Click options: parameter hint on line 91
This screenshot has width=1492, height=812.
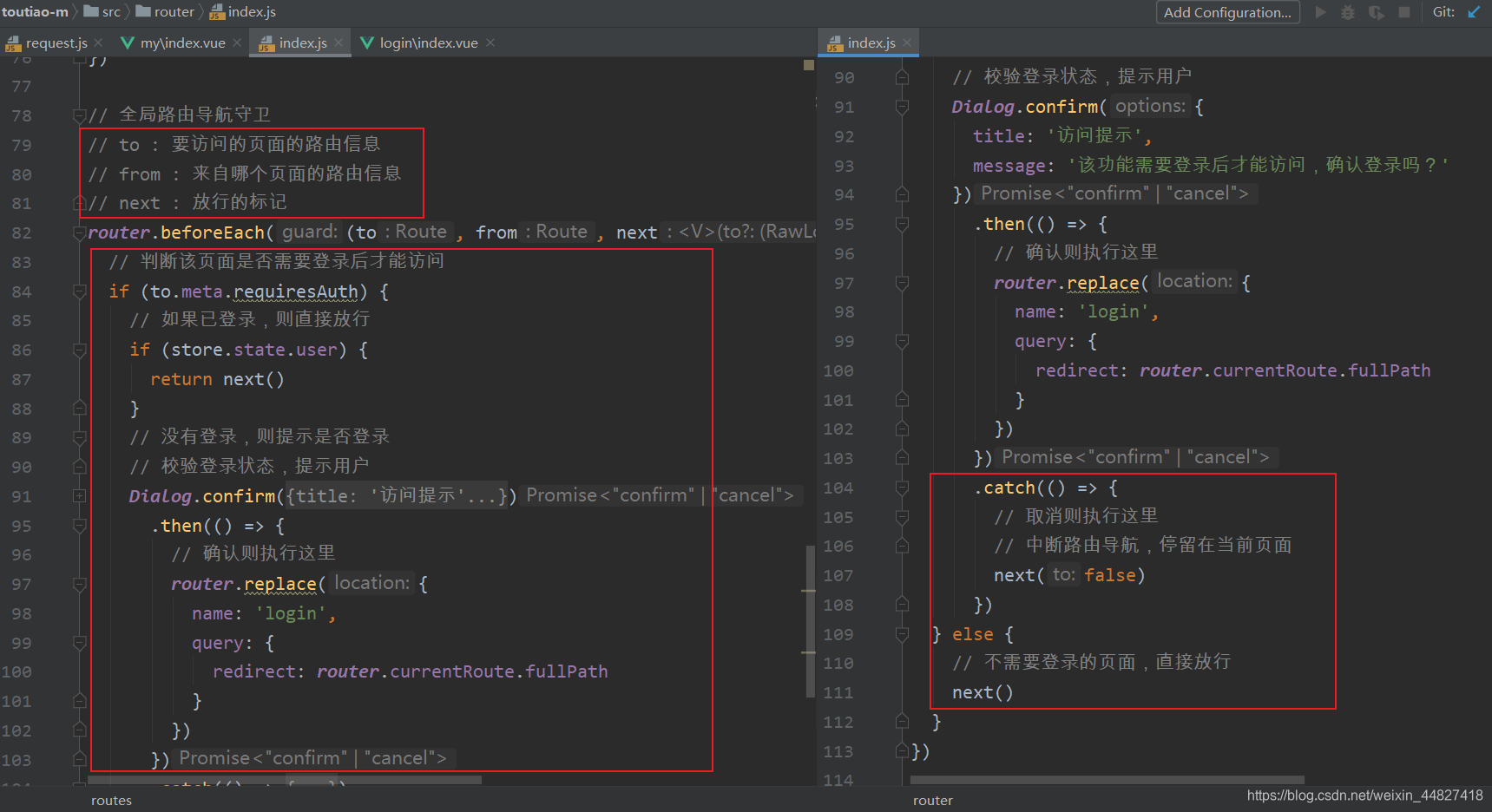tap(1150, 106)
